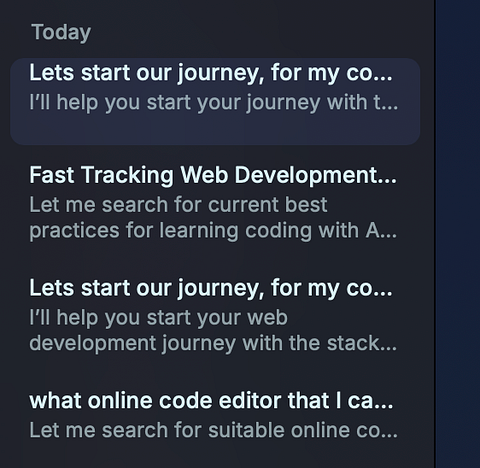Open the highlighted "Lets start our journey" conversation
Screen dimensions: 480x468
(x=215, y=102)
